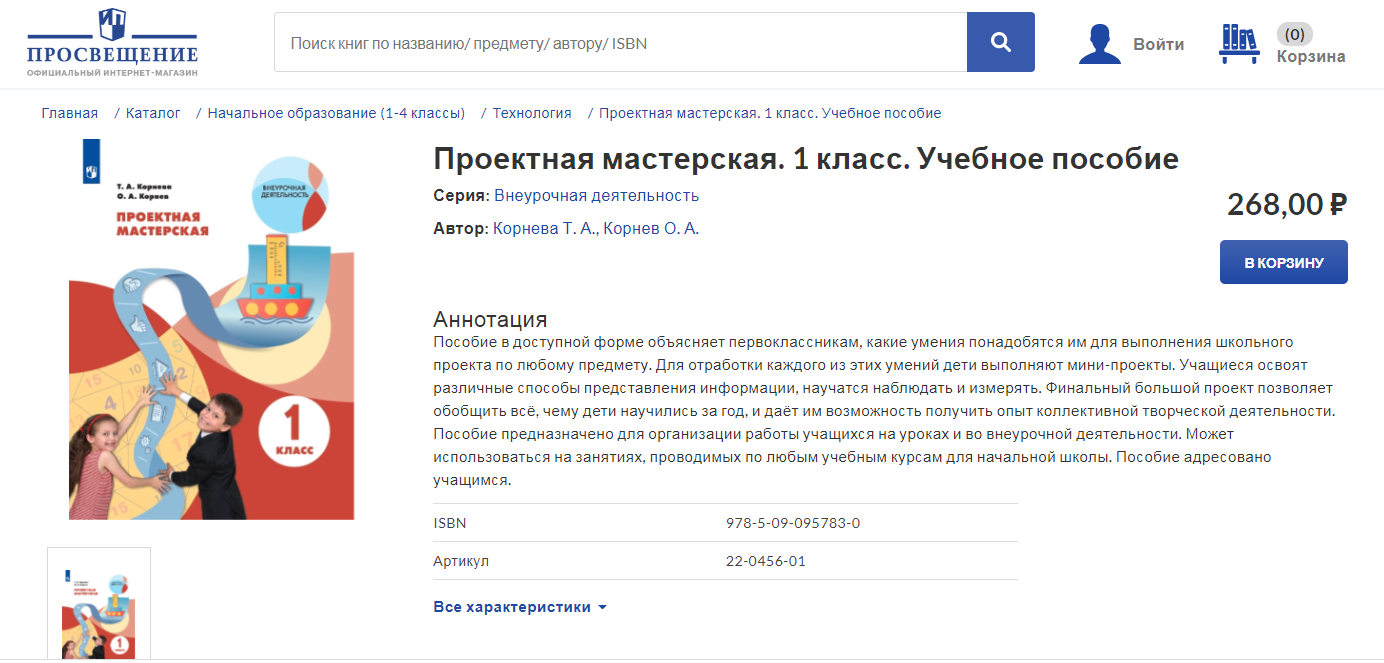
Task: Navigate to Начальное образование (1-4 классы) breadcrumb
Action: click(x=336, y=113)
